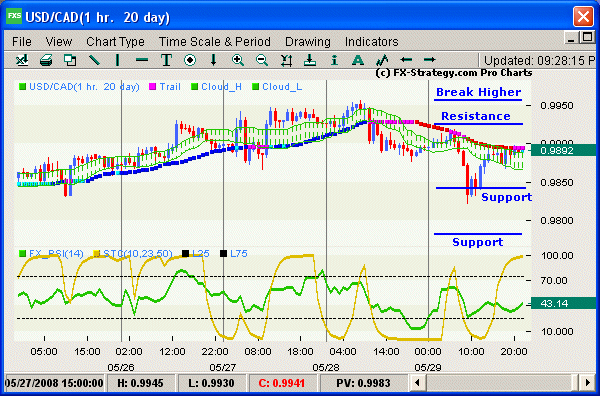
Task: Click the green Cloud_L legend square
Action: tap(256, 87)
